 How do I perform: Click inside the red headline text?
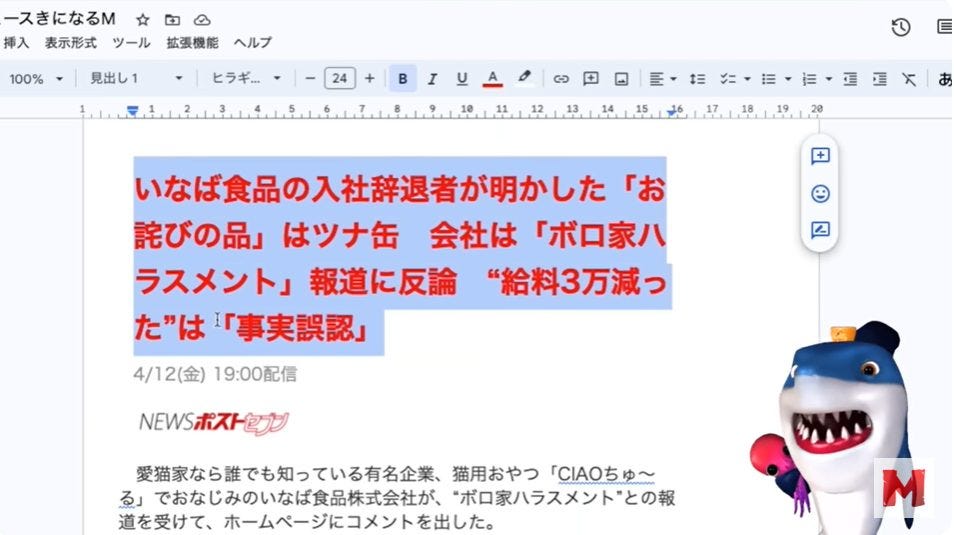coord(400,258)
